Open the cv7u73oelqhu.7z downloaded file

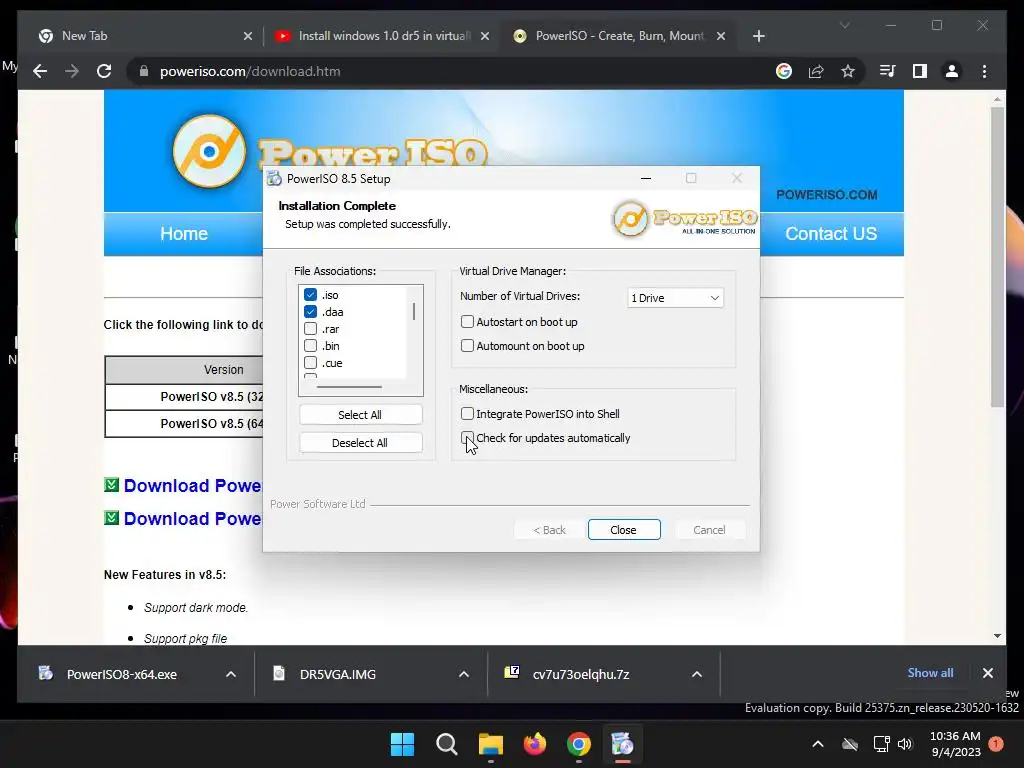(x=581, y=674)
